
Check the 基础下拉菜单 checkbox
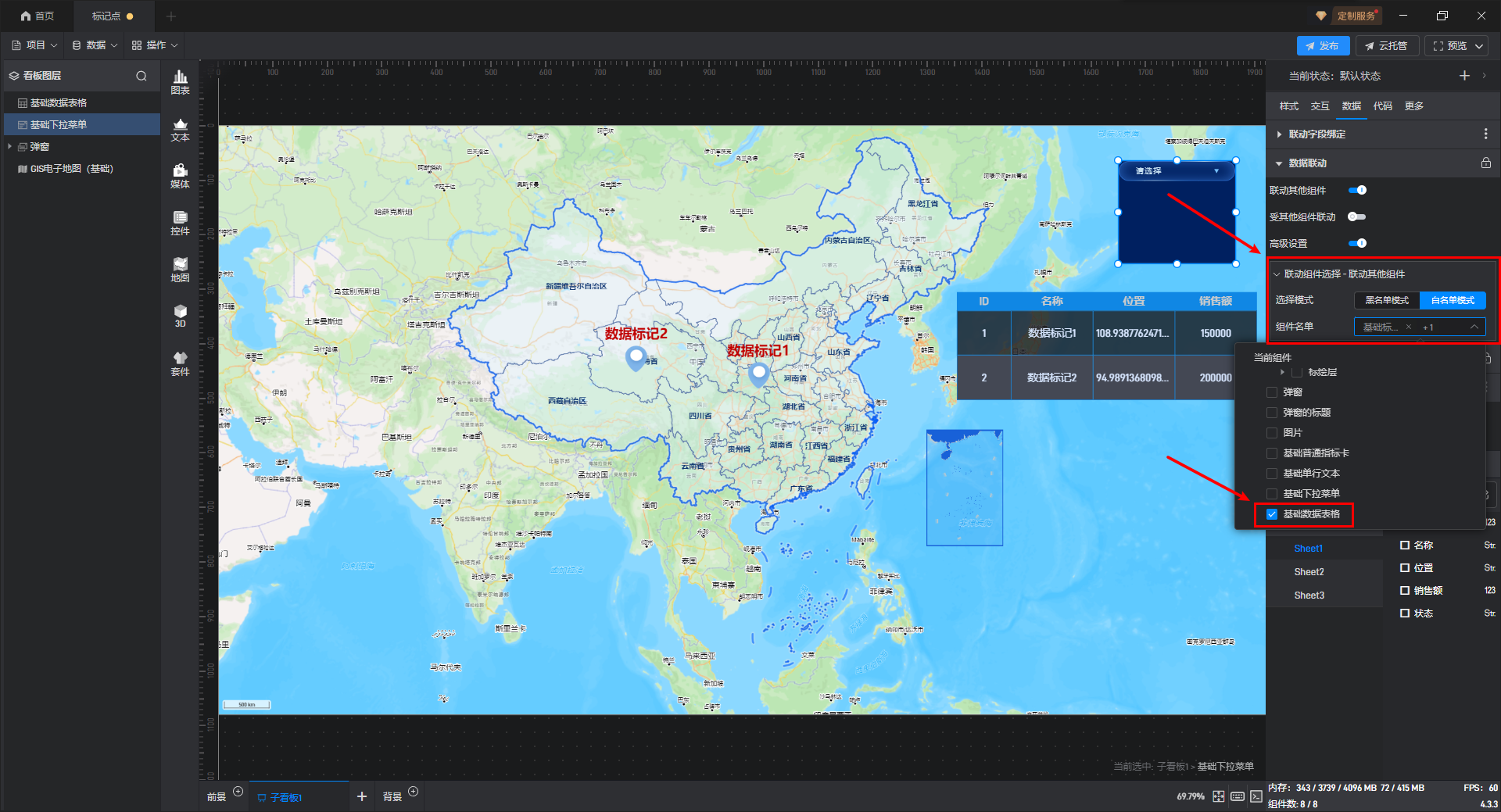tap(1272, 494)
